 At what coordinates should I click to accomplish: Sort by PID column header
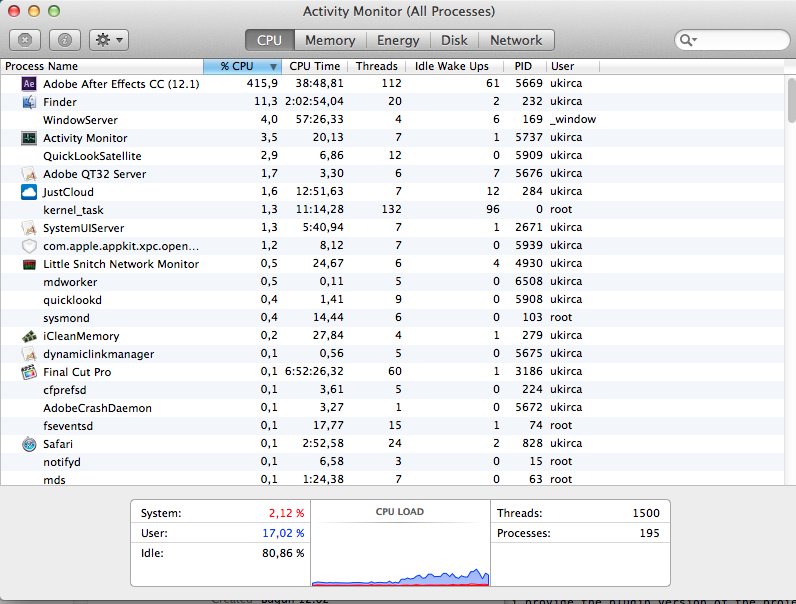coord(523,66)
